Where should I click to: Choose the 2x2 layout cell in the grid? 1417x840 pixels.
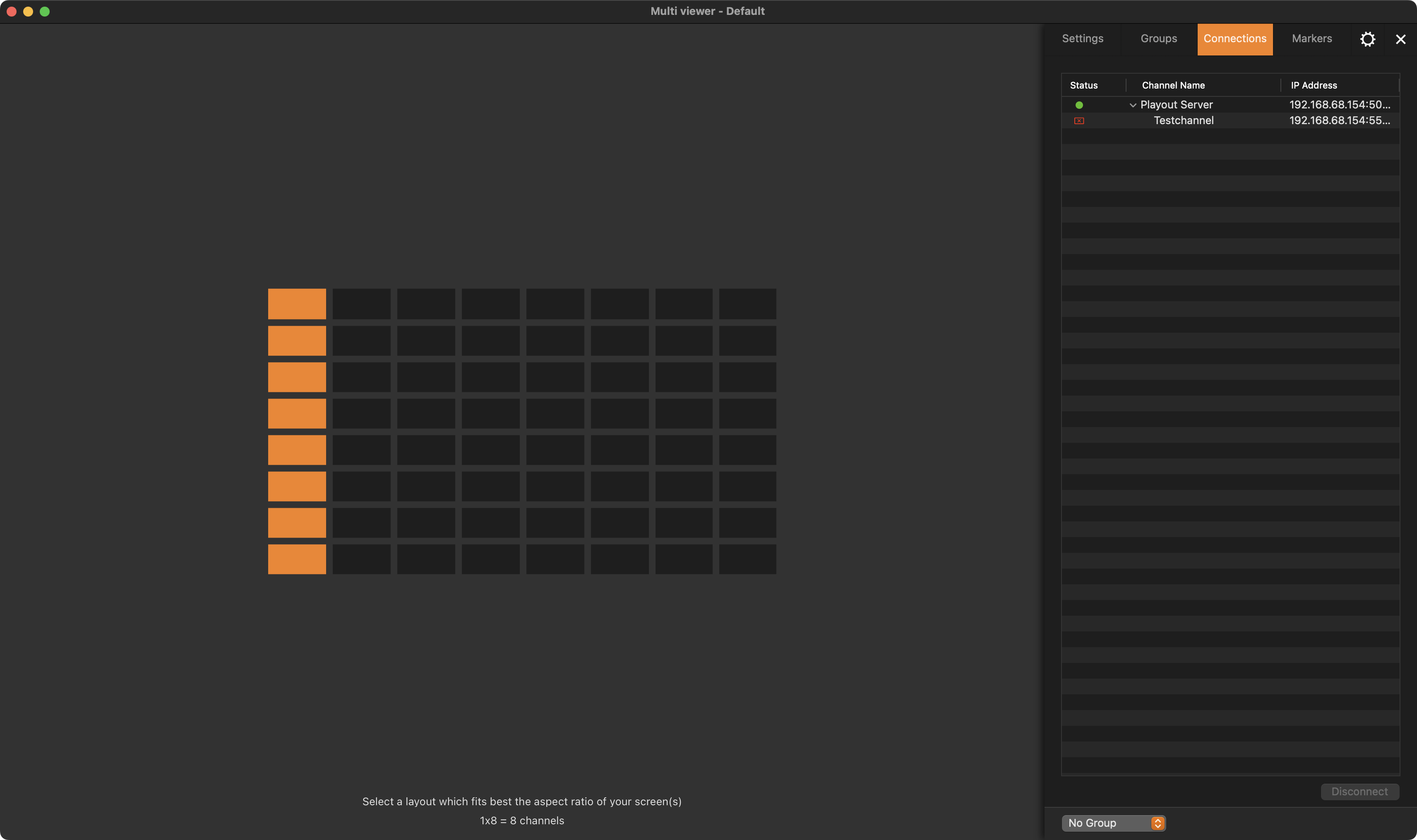coord(361,341)
